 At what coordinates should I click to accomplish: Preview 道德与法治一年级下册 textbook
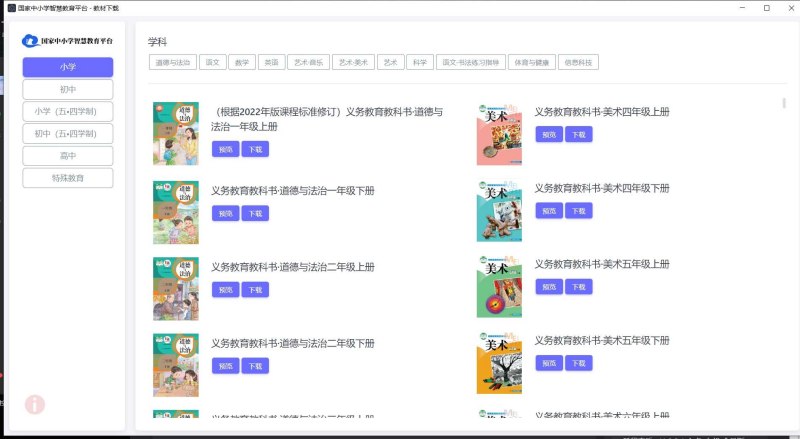click(x=226, y=213)
